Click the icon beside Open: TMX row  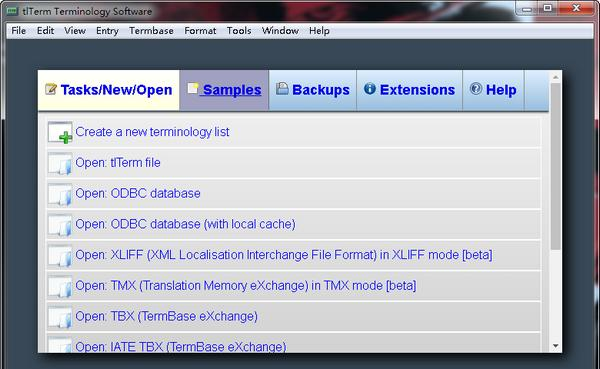click(x=60, y=286)
